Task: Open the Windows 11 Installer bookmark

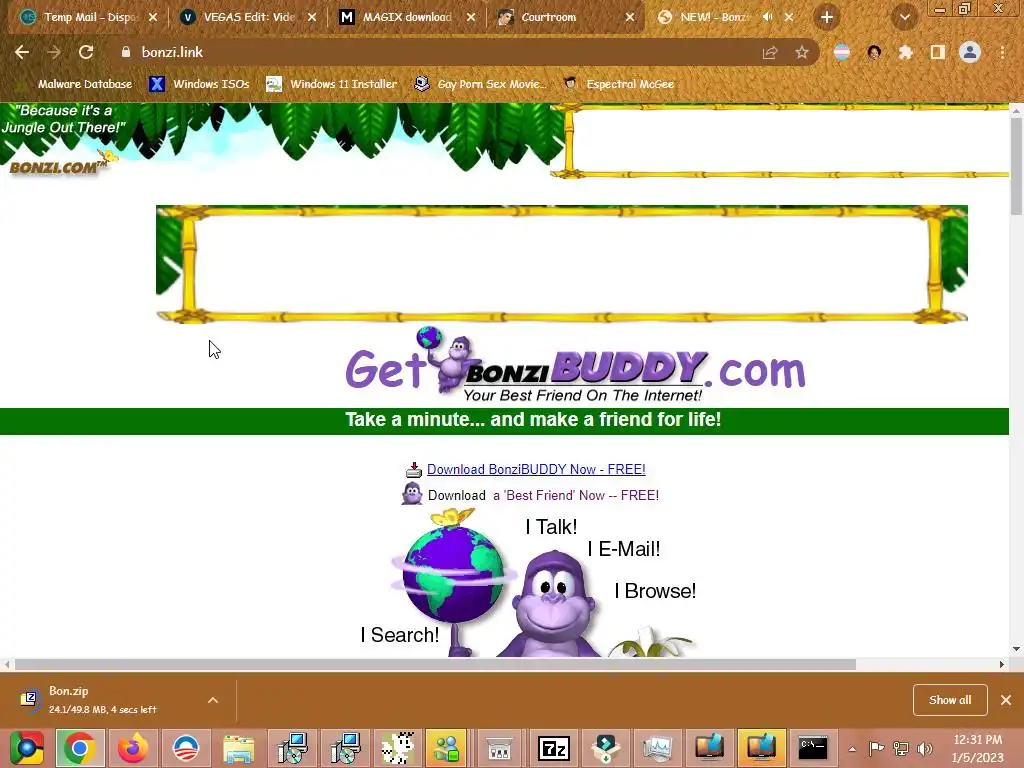Action: [332, 84]
